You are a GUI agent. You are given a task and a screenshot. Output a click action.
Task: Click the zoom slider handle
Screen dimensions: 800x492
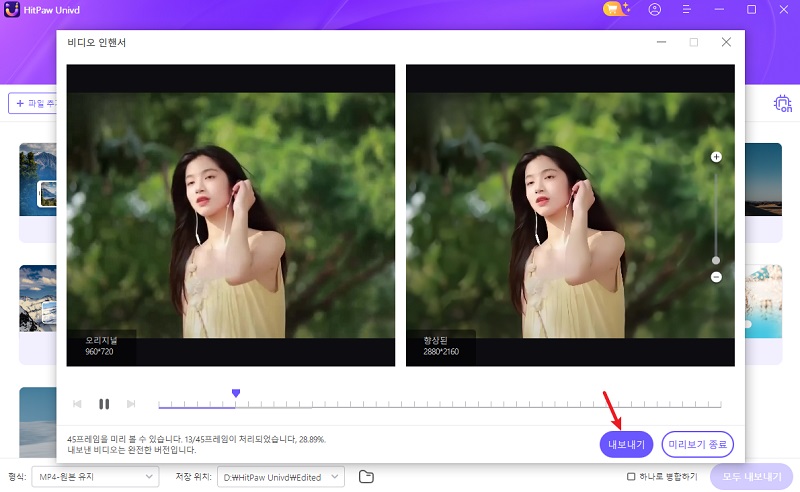(x=716, y=260)
